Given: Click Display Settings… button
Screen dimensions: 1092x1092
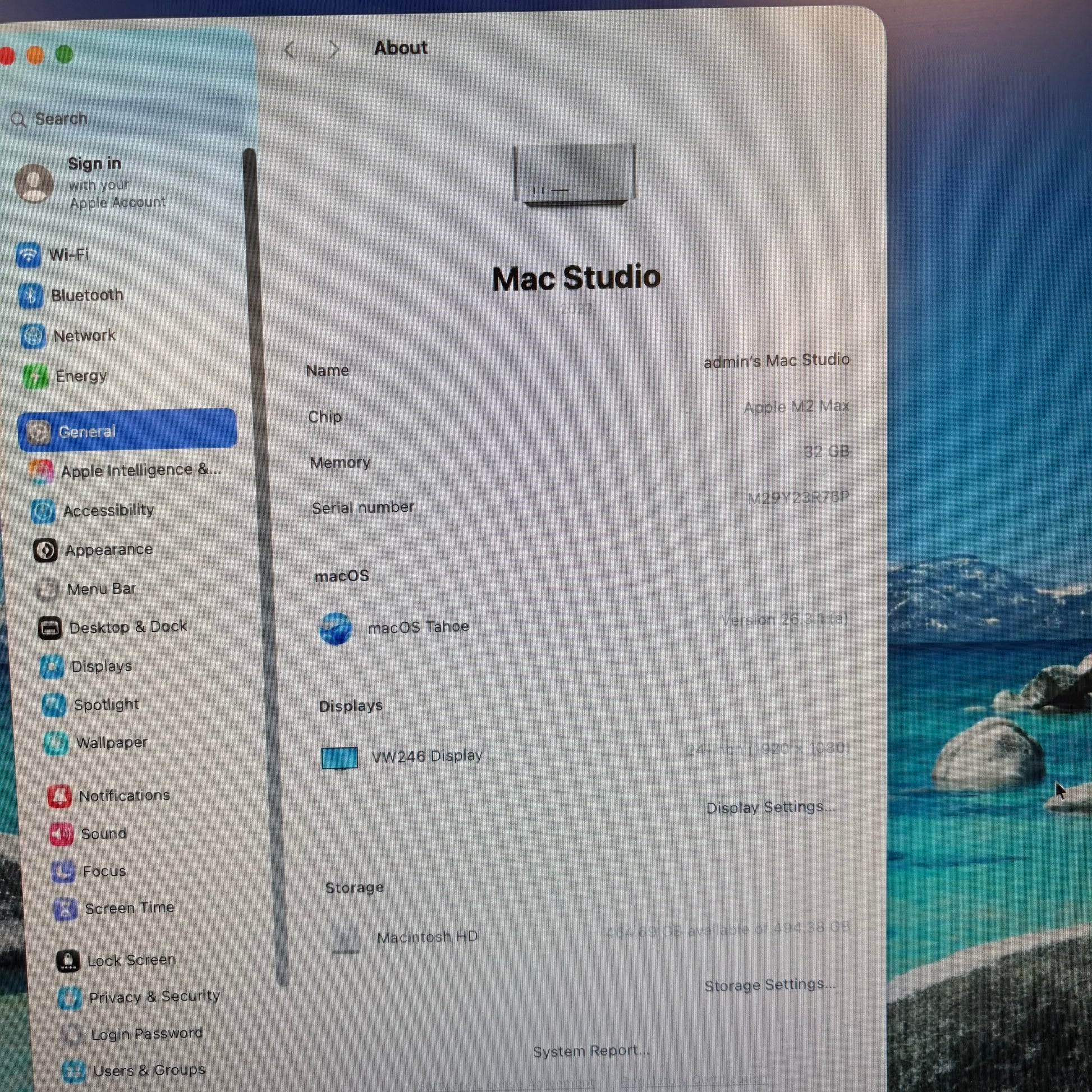Looking at the screenshot, I should 770,807.
